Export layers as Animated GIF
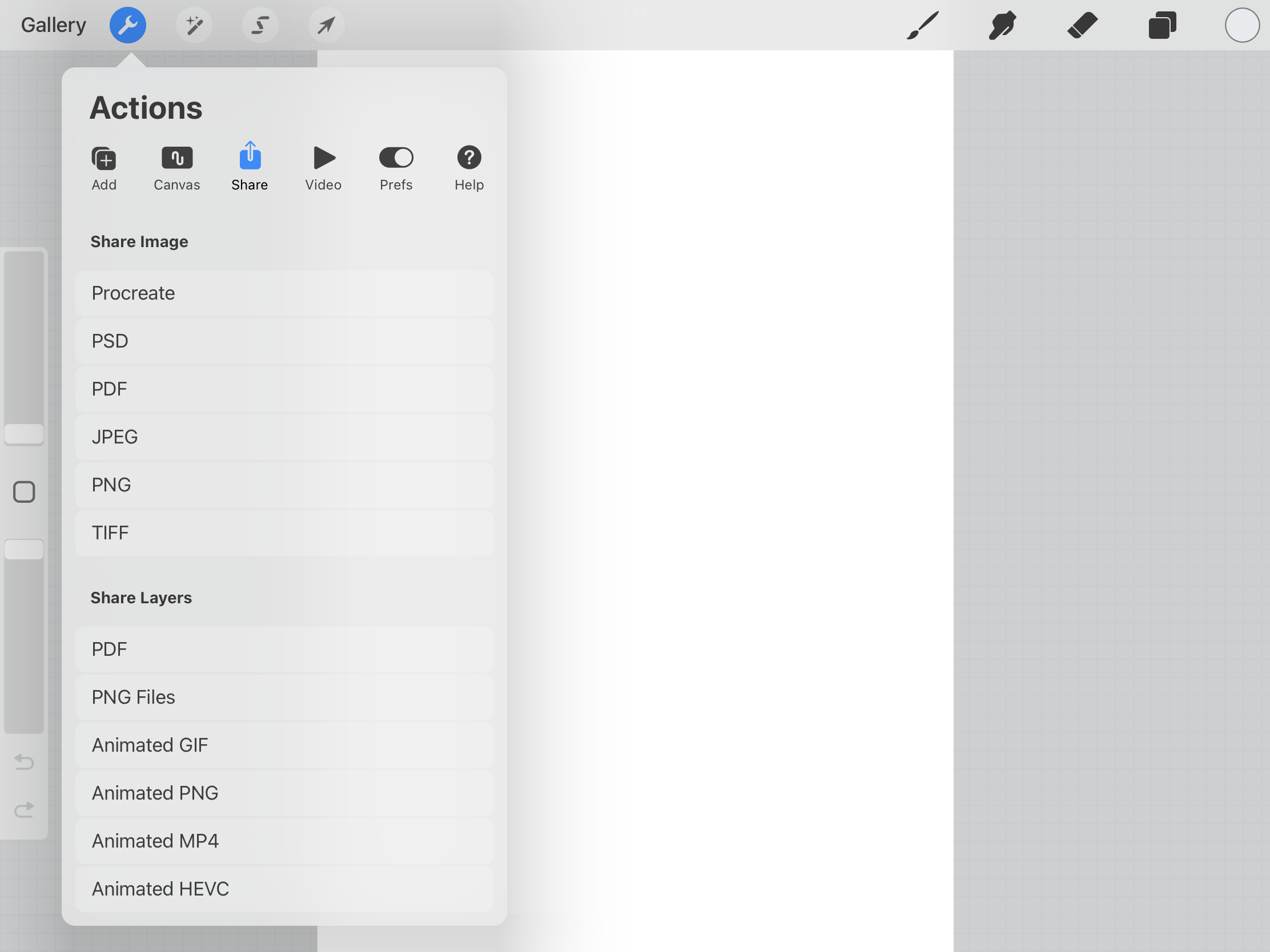This screenshot has height=952, width=1270. [x=284, y=745]
